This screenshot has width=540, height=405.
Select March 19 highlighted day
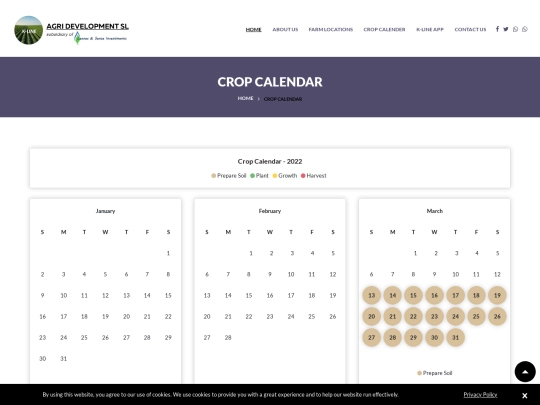497,295
